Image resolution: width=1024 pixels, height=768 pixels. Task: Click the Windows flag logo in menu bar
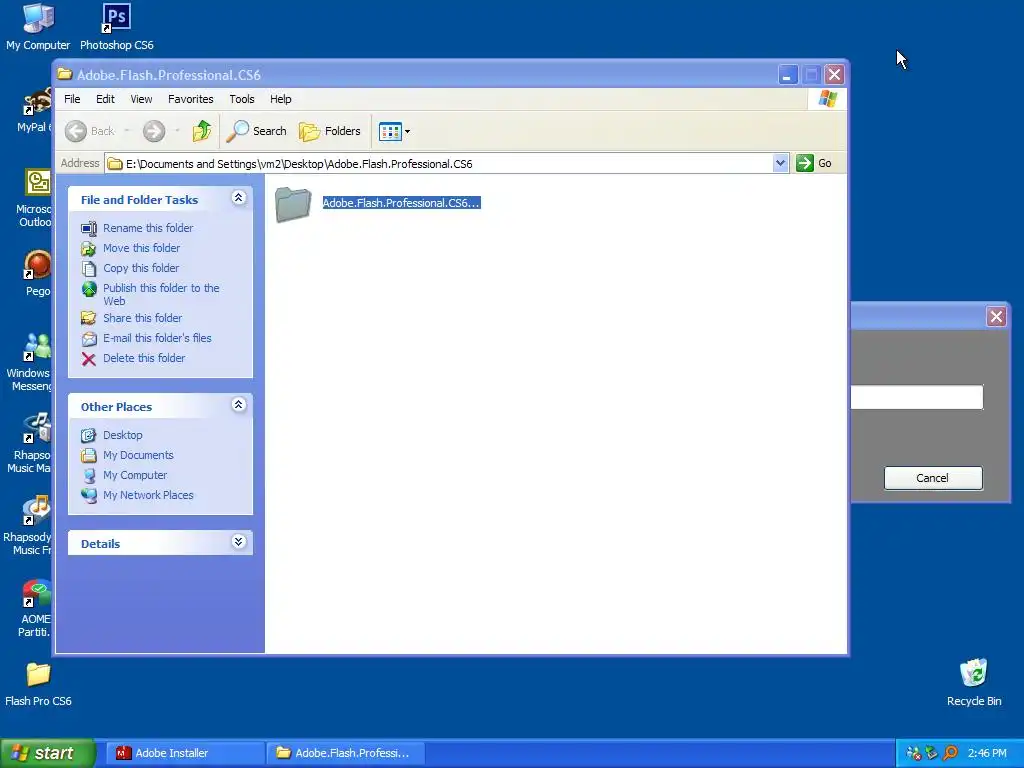click(x=827, y=99)
